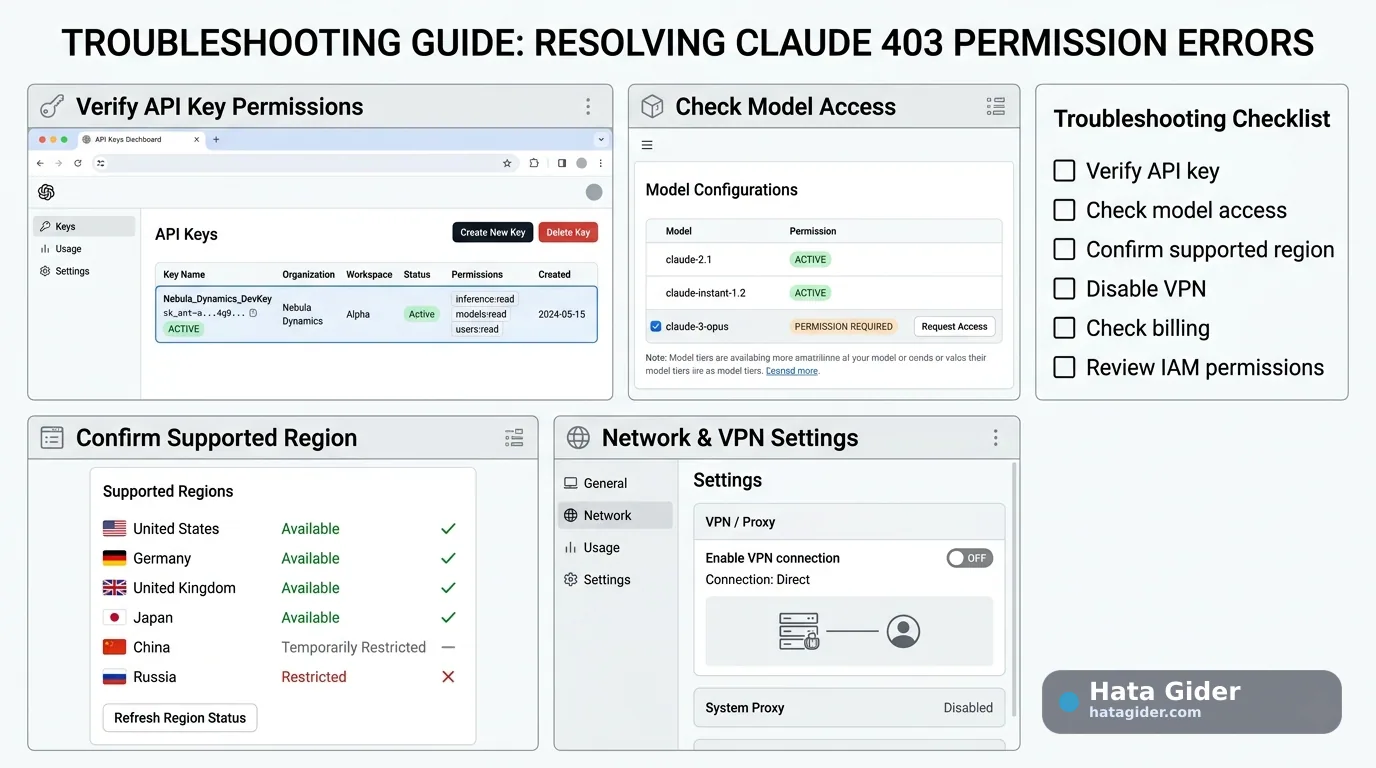This screenshot has width=1376, height=768.
Task: Click the Russia Restricted status text
Action: click(x=314, y=677)
